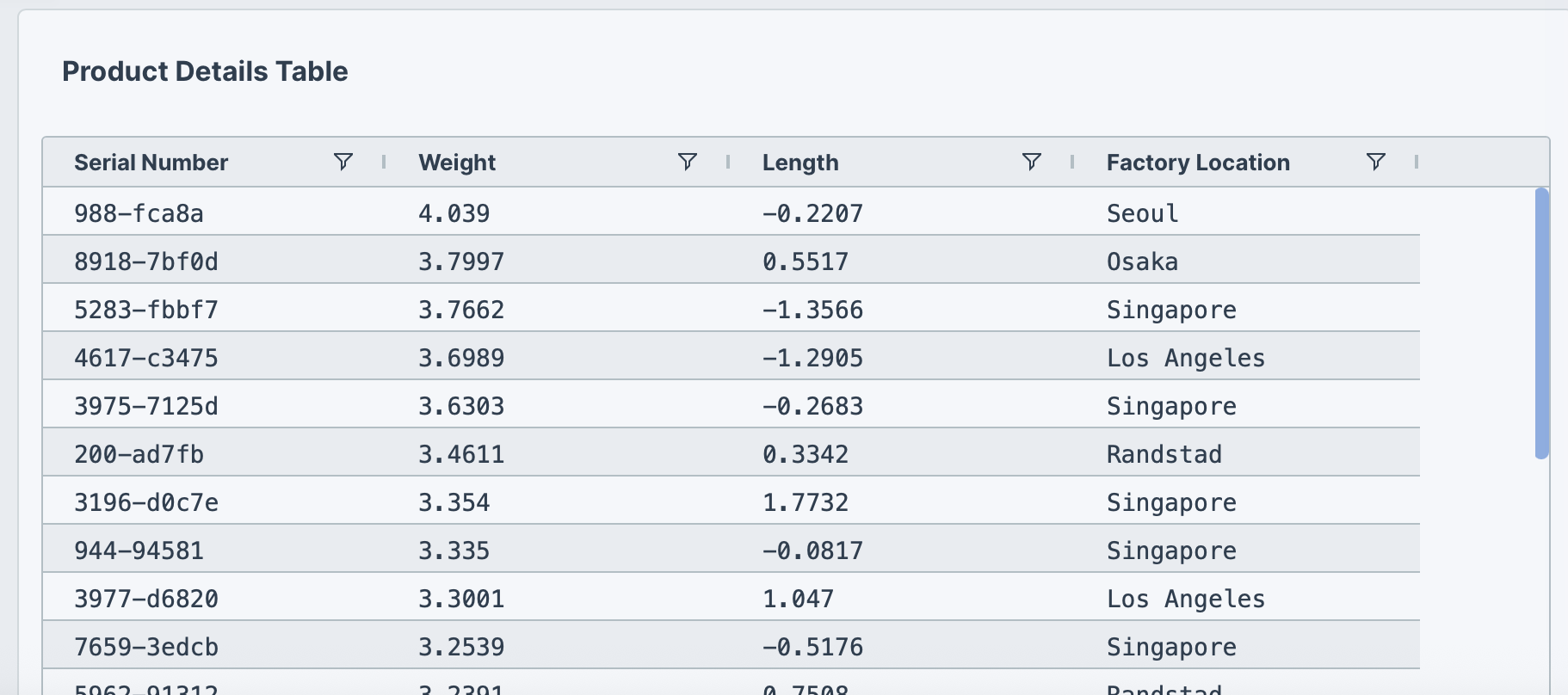Sort by the Serial Number header

pyautogui.click(x=151, y=163)
